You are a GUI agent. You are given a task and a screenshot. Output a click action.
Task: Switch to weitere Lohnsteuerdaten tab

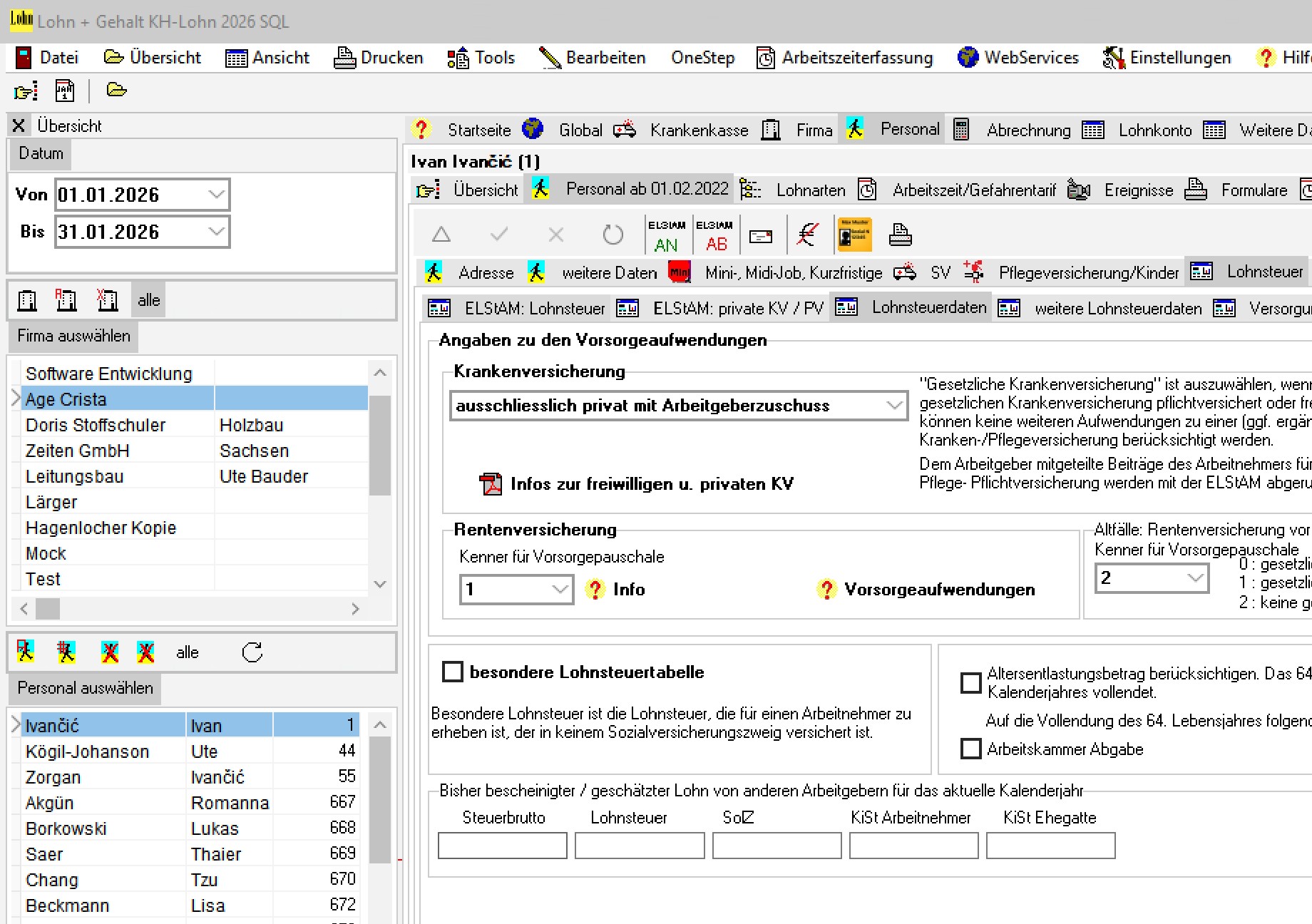coord(1117,309)
